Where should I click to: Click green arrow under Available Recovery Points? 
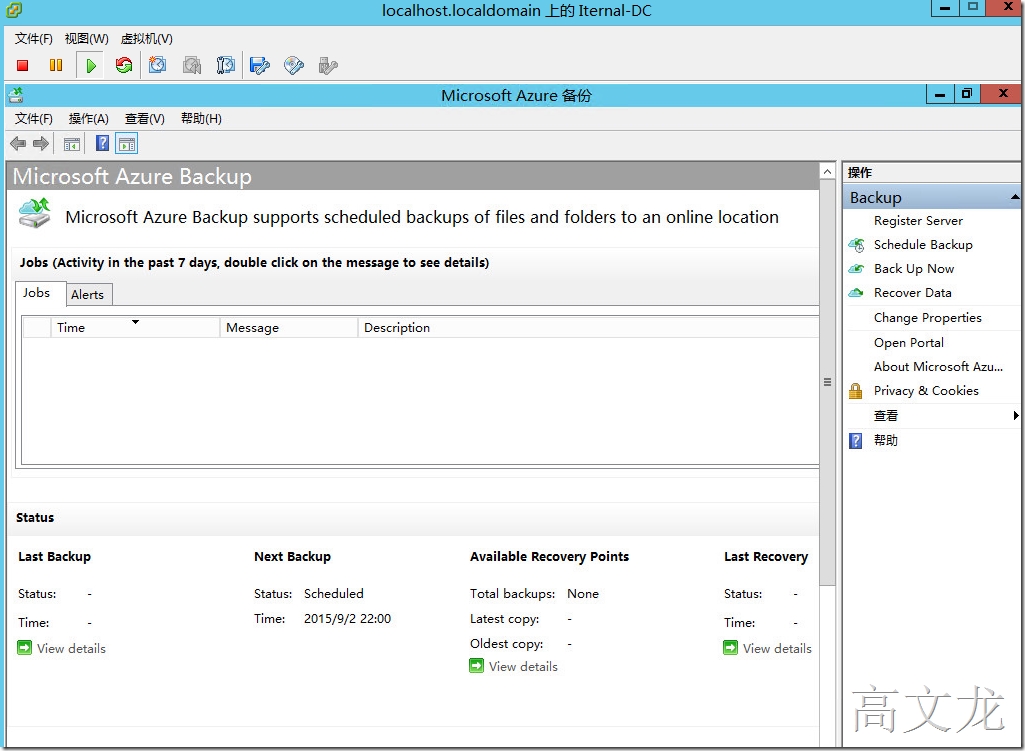click(x=477, y=666)
